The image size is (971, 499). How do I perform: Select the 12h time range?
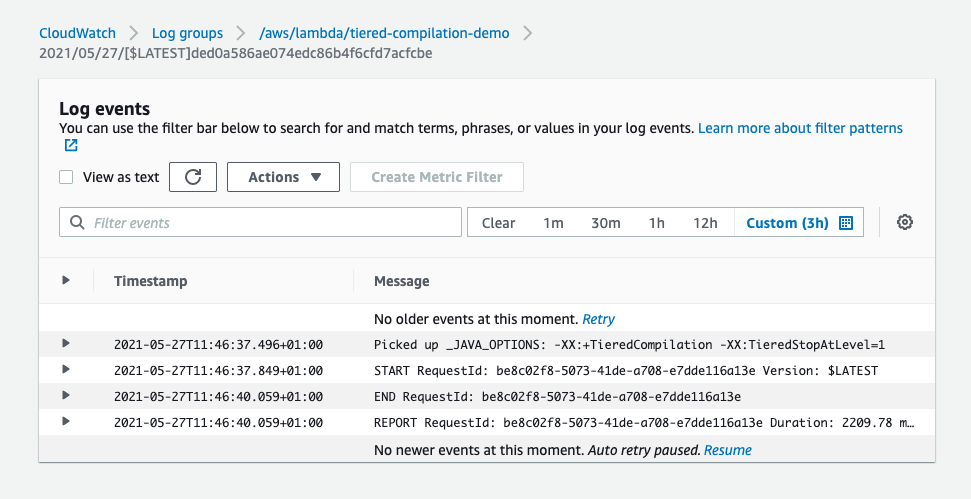point(705,223)
